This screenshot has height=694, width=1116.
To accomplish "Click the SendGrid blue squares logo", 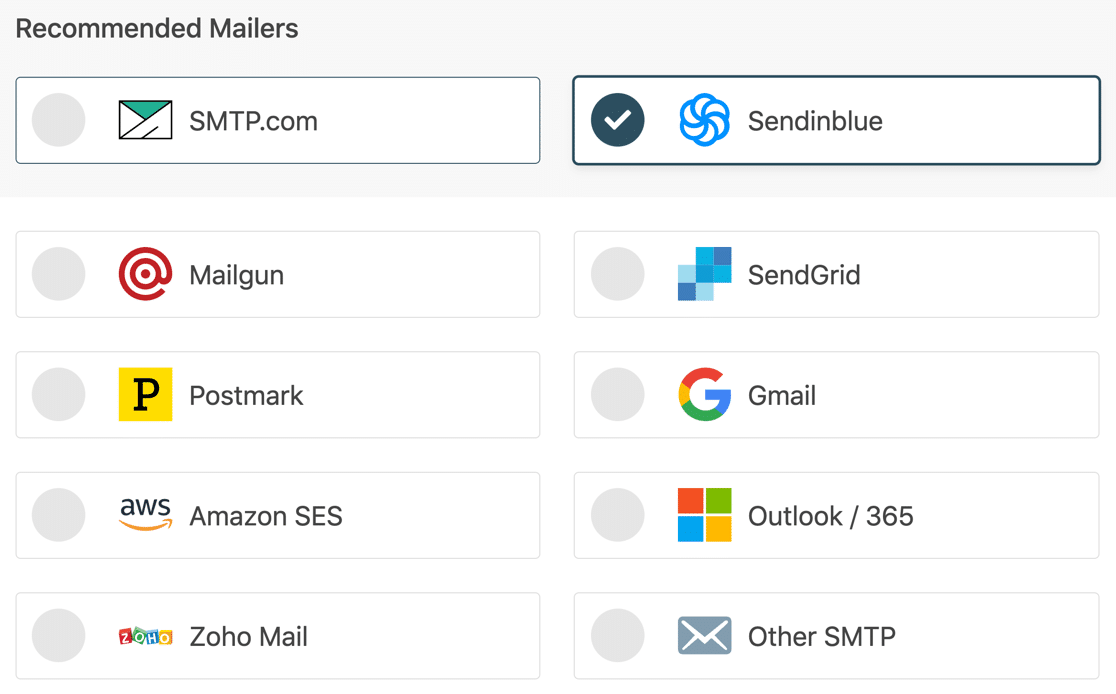I will pyautogui.click(x=706, y=273).
